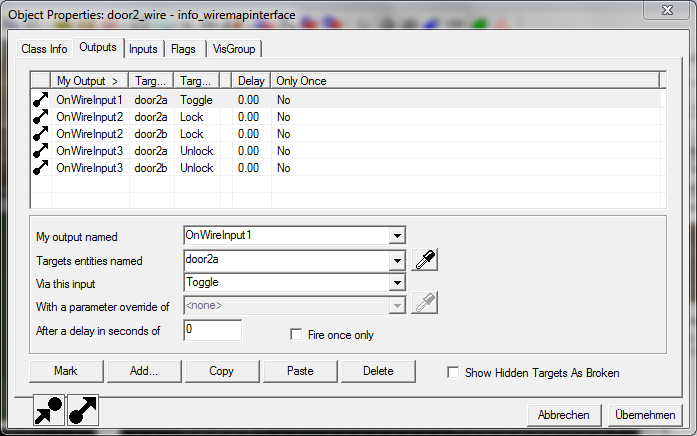Image resolution: width=697 pixels, height=436 pixels.
Task: Click the Übernehmen button
Action: click(645, 415)
